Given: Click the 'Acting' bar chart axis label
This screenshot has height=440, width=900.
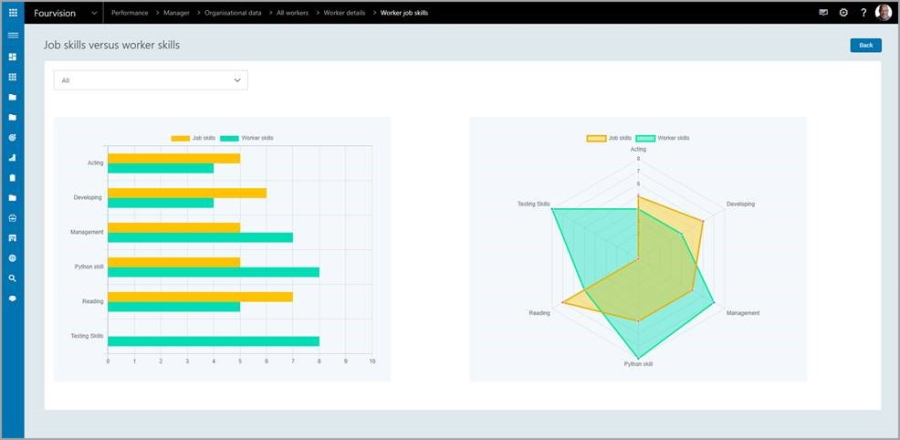Looking at the screenshot, I should click(95, 163).
